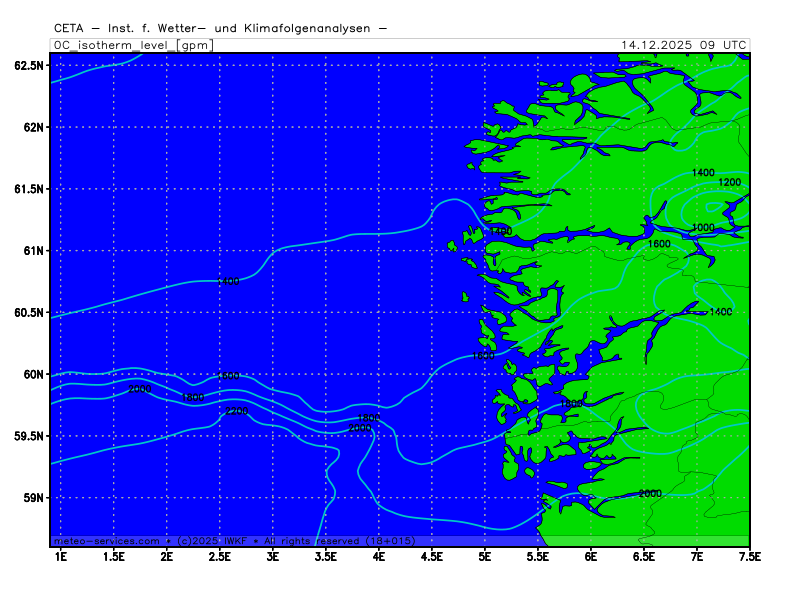Click the 62.5N latitude axis label
The width and height of the screenshot is (800, 600).
[x=29, y=65]
